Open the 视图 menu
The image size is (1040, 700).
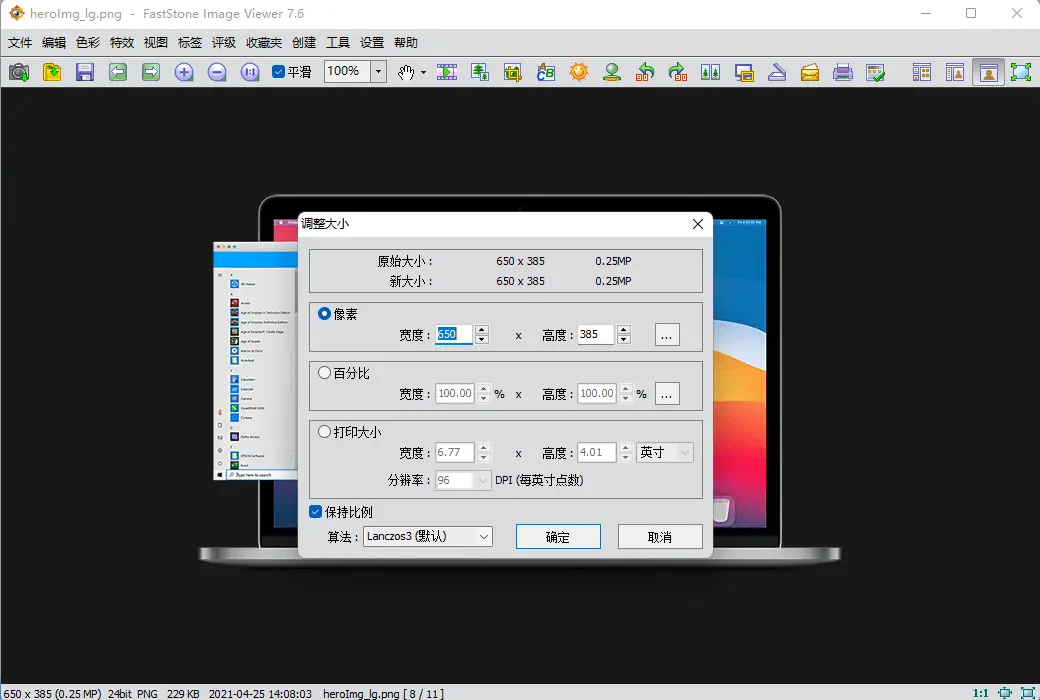[x=156, y=42]
